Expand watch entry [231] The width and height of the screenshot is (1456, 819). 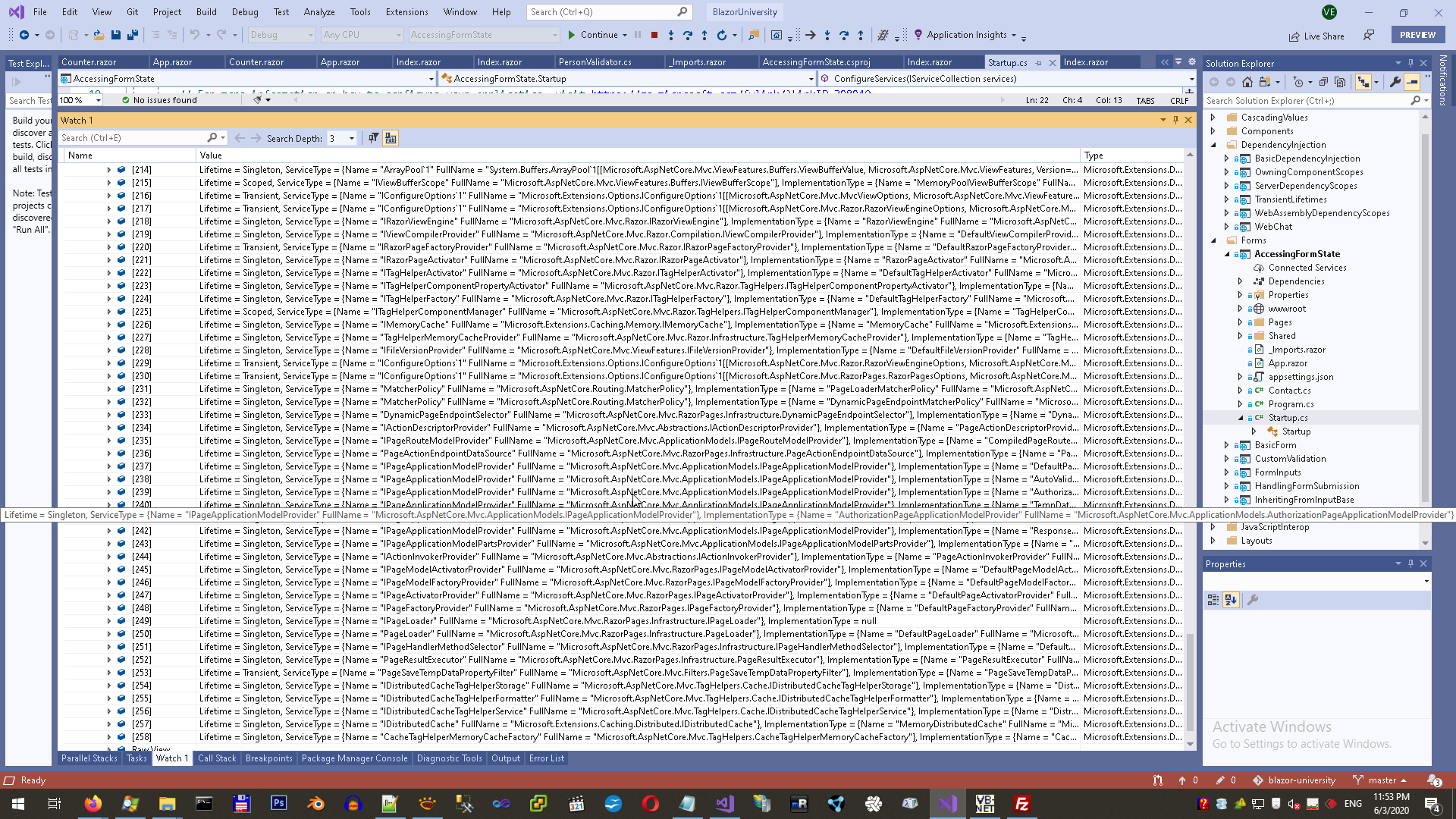pyautogui.click(x=109, y=389)
